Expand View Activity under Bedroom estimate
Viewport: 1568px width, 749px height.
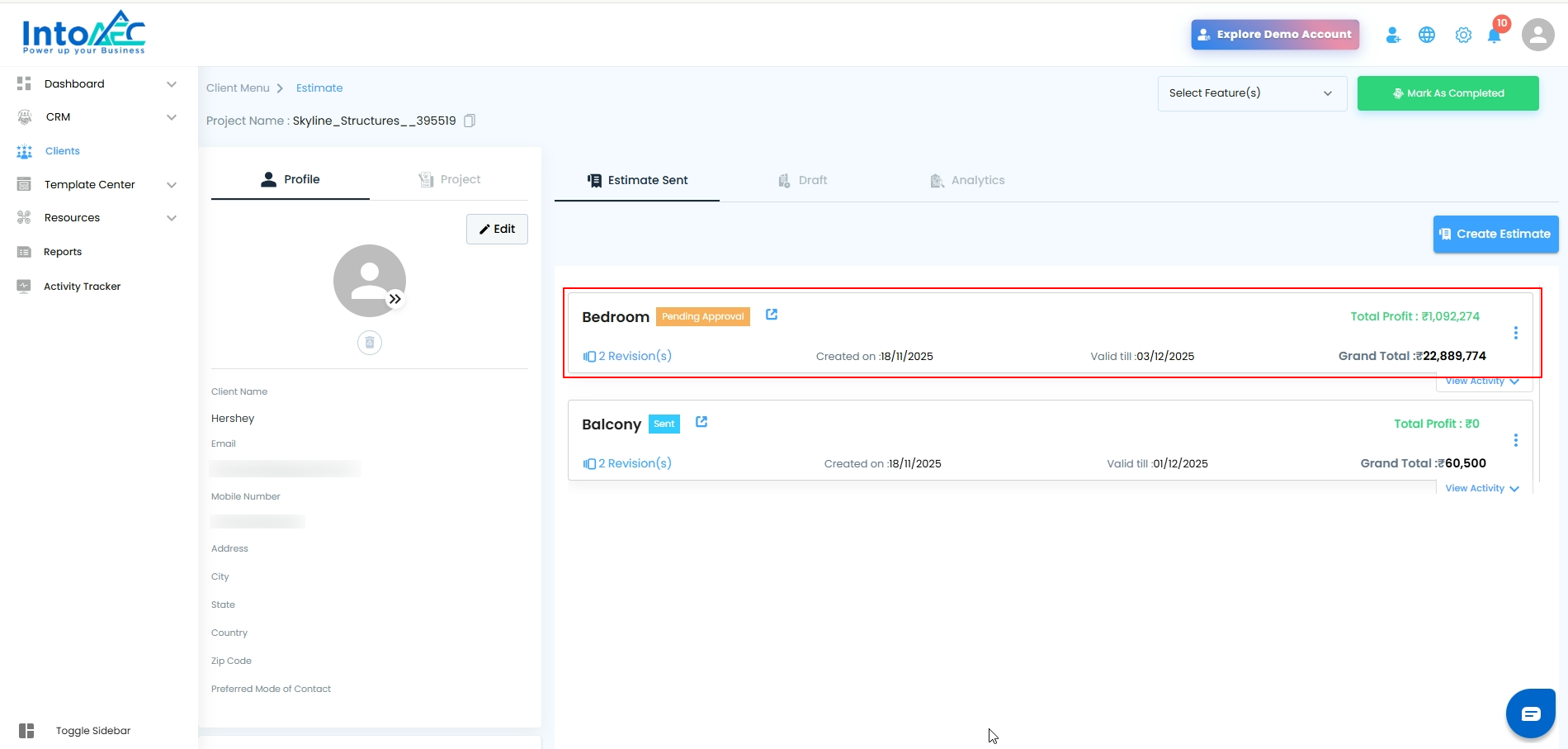coord(1482,382)
